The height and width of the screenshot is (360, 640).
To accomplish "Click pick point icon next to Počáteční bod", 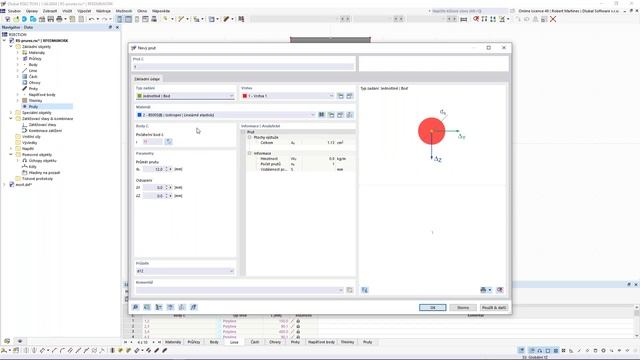I will pyautogui.click(x=169, y=142).
